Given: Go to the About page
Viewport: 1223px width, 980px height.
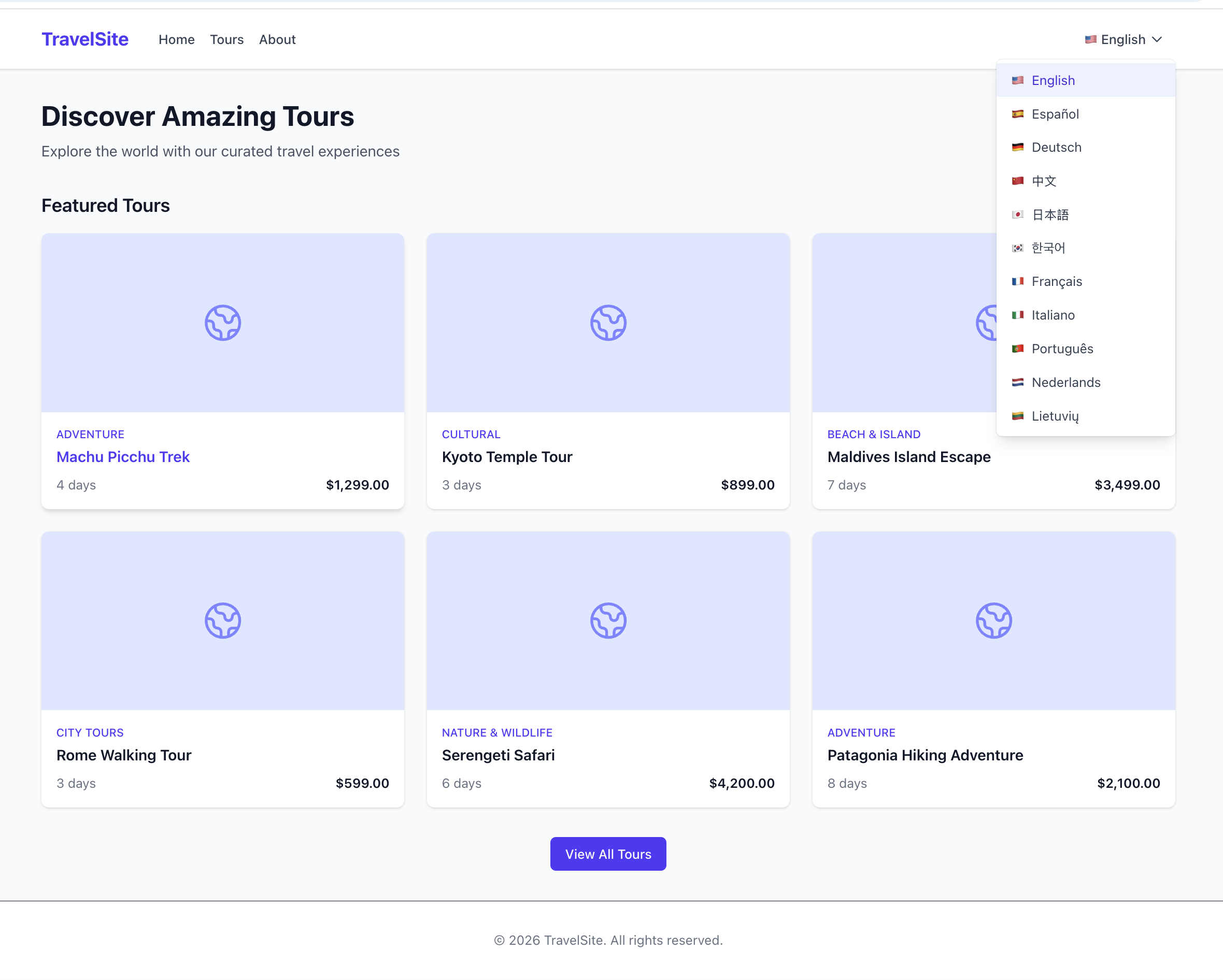Looking at the screenshot, I should (x=277, y=40).
